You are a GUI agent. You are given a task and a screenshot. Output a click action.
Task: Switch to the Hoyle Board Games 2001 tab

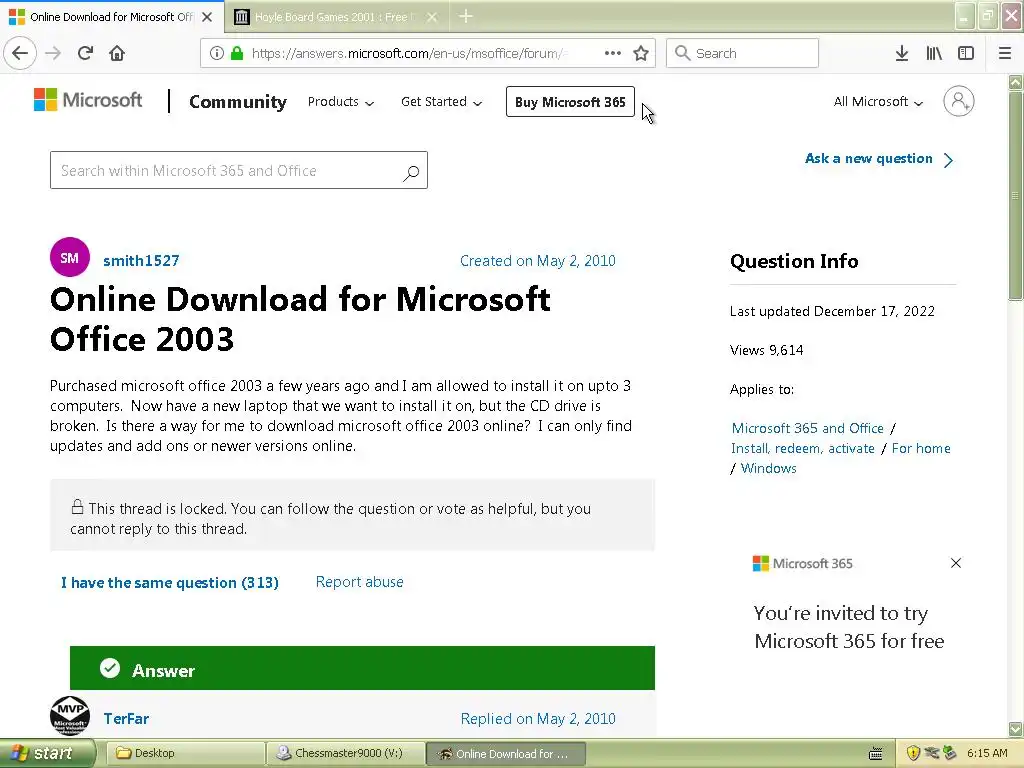[336, 17]
